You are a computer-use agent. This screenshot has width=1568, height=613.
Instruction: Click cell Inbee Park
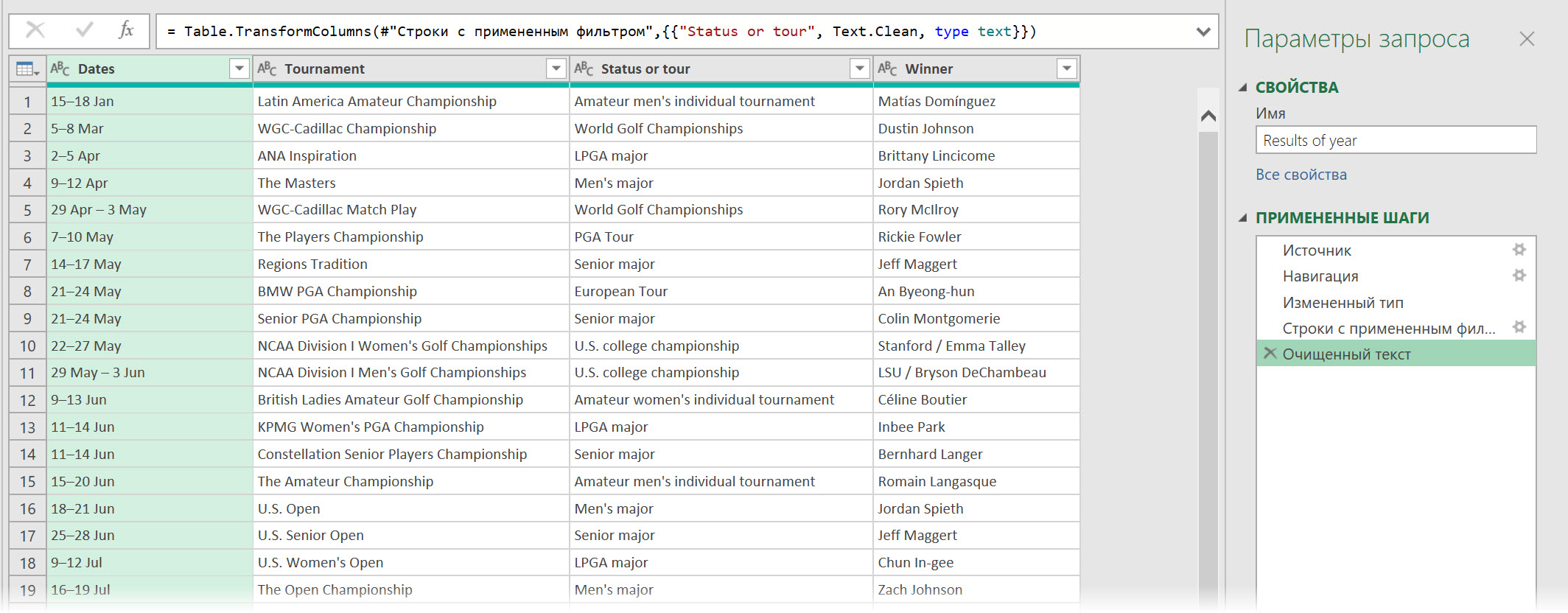[976, 427]
